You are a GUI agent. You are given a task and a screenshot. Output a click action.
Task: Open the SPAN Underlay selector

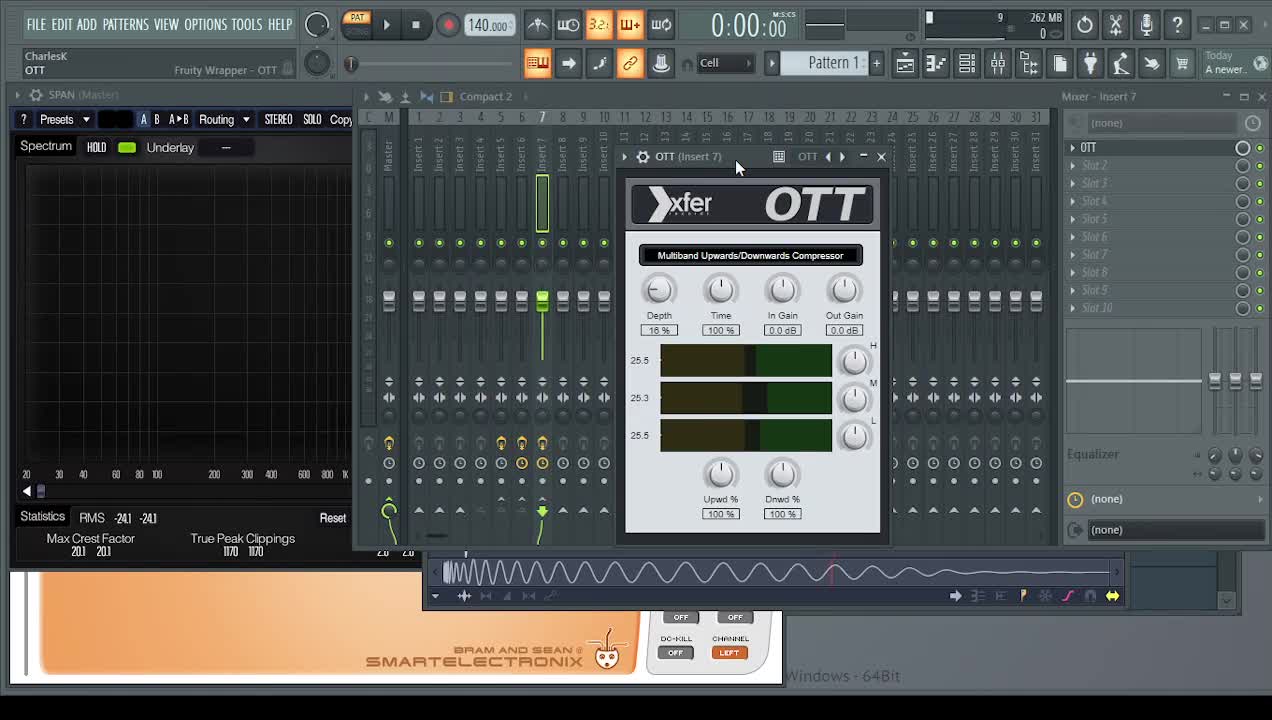225,147
